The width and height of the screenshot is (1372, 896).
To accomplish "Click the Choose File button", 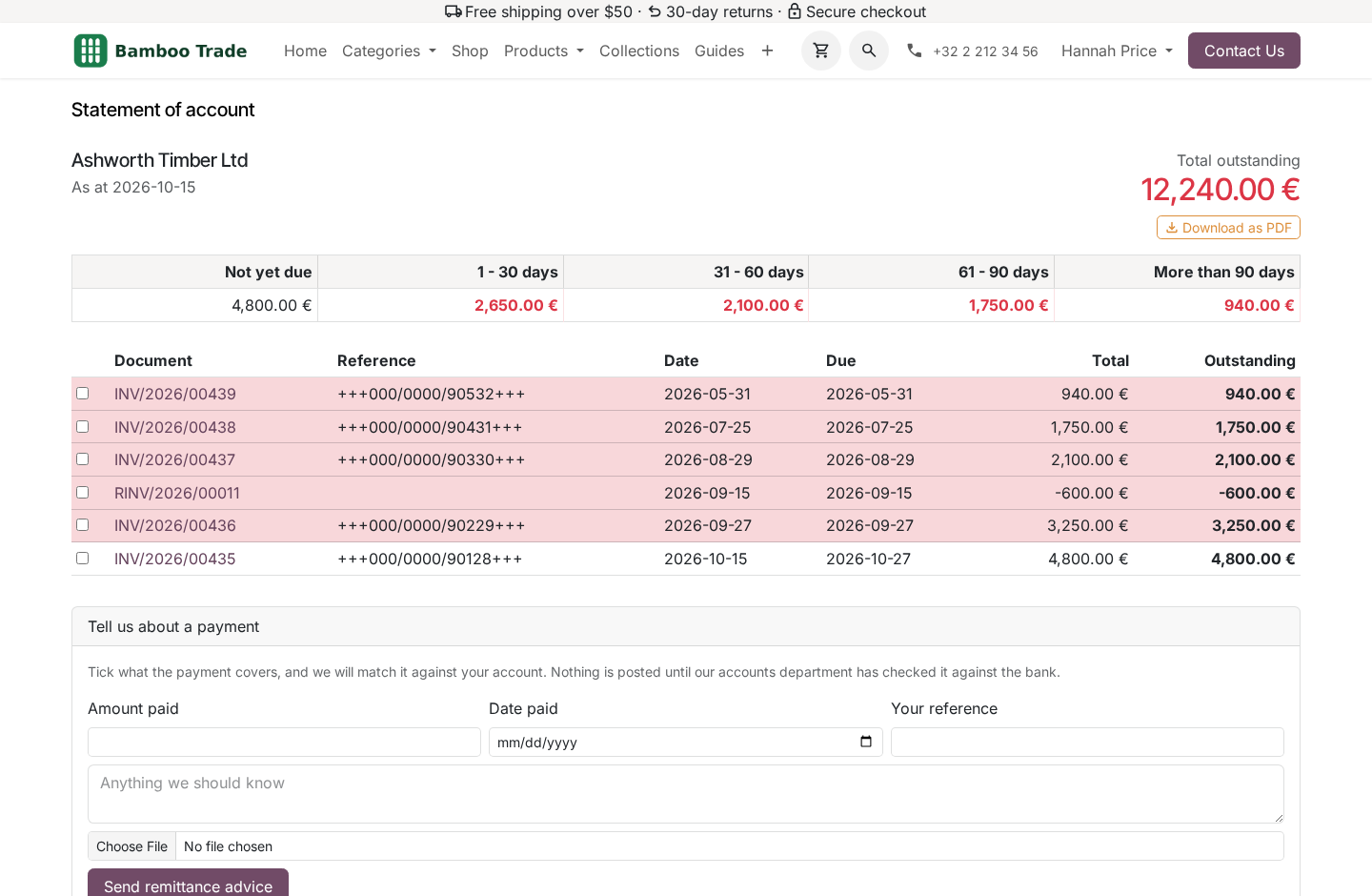I will (131, 846).
